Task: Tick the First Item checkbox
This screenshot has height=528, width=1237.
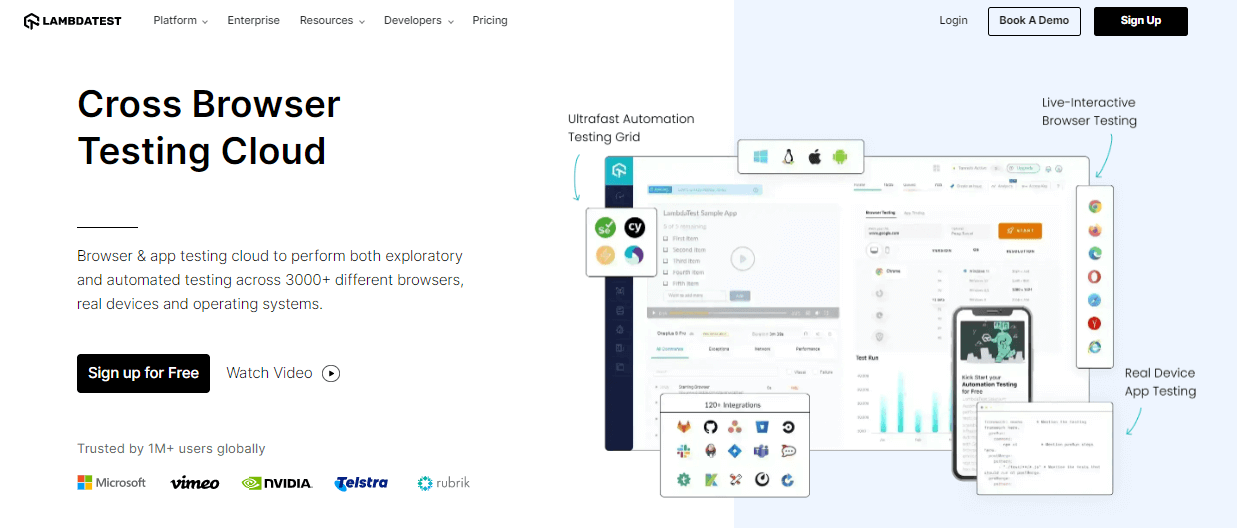Action: pos(666,239)
